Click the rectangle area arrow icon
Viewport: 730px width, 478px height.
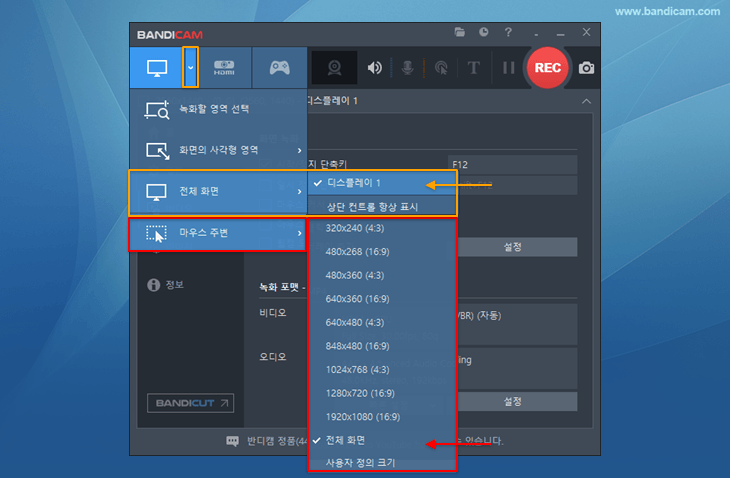pyautogui.click(x=158, y=151)
